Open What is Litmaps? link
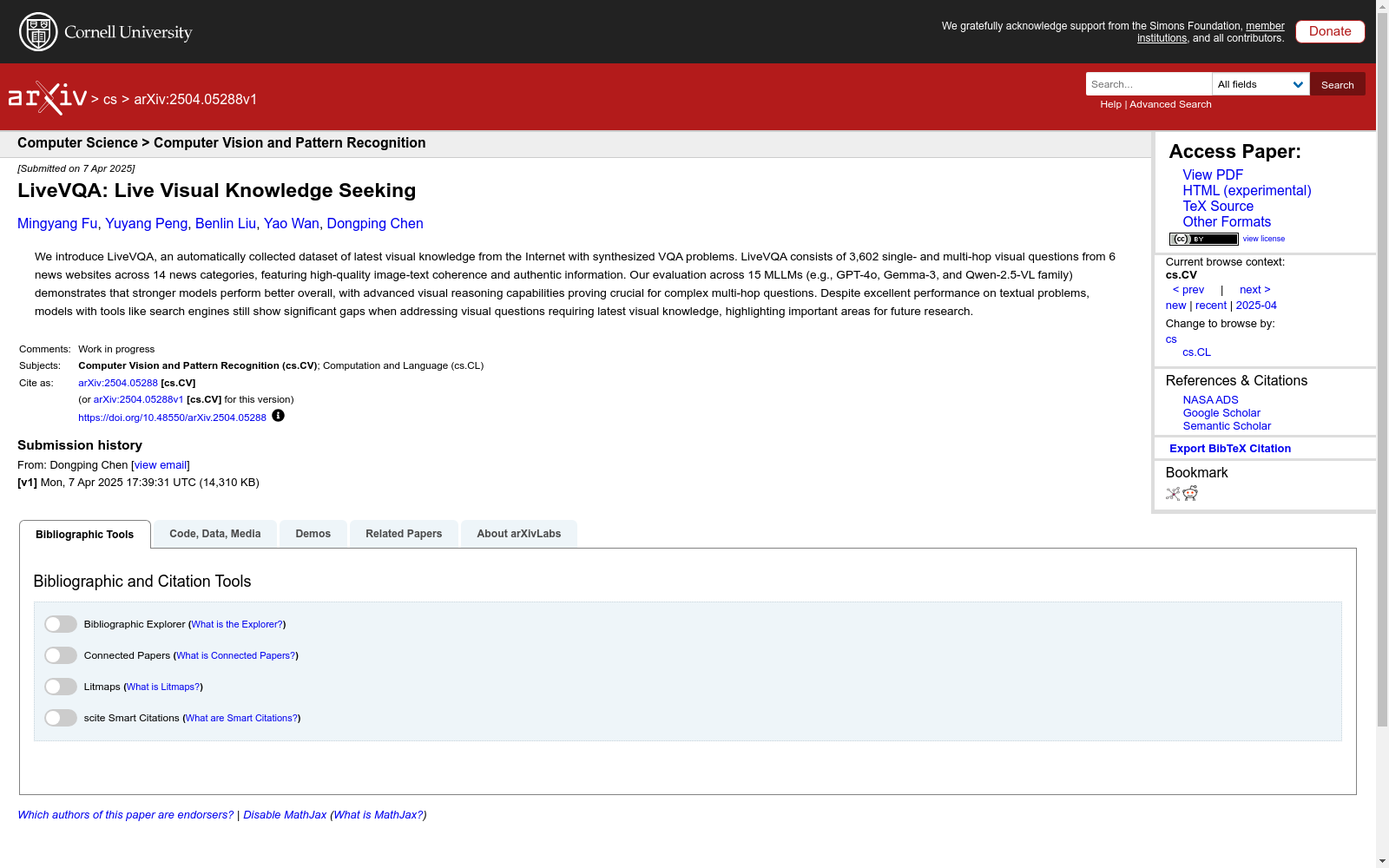Screen dimensions: 1389x868 [163, 687]
